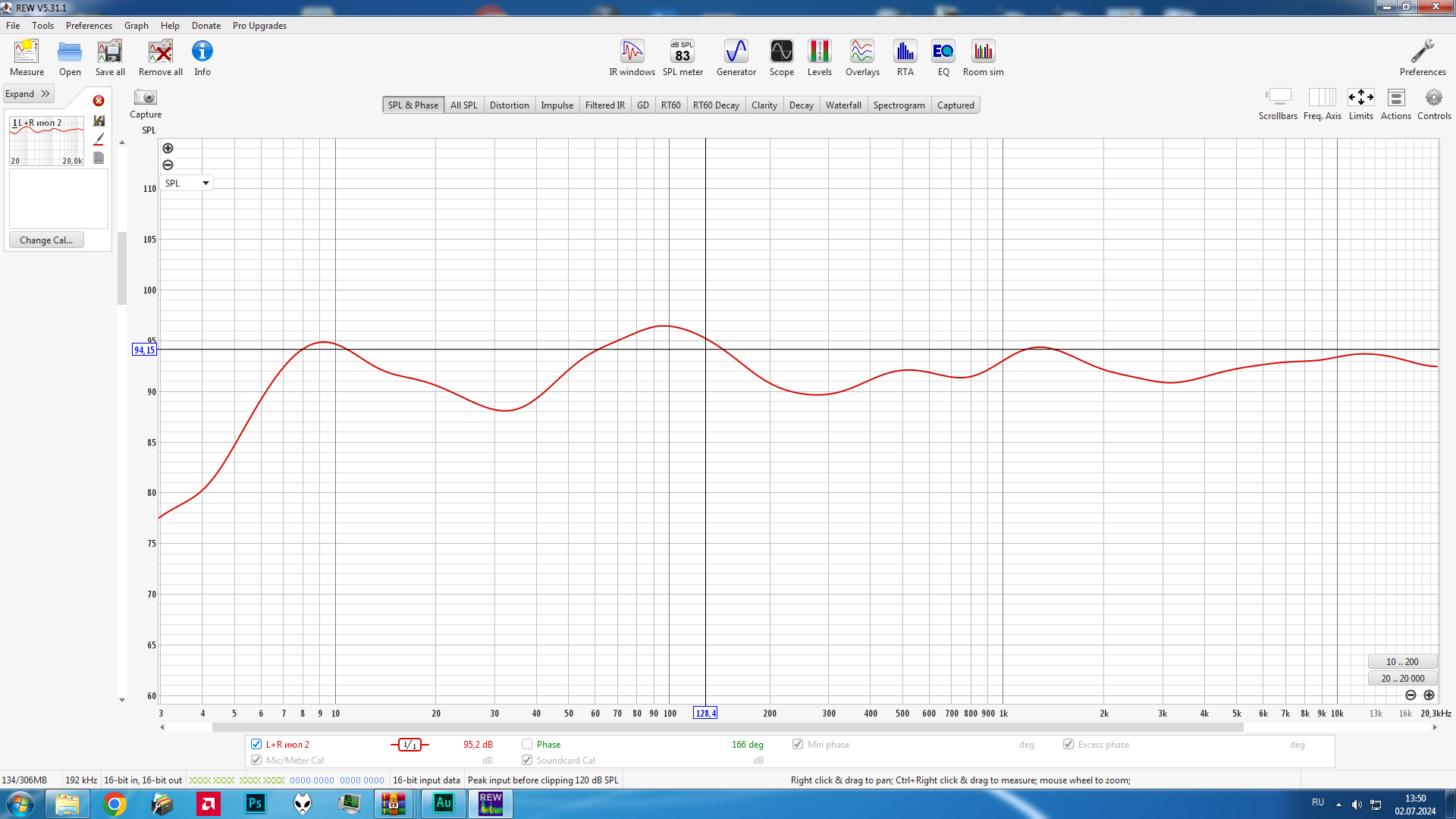Expand the measurements panel
Image resolution: width=1456 pixels, height=819 pixels.
28,94
